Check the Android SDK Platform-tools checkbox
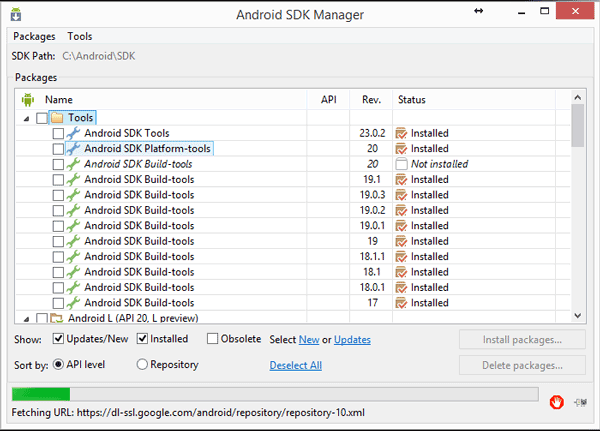The width and height of the screenshot is (600, 431). [x=58, y=149]
